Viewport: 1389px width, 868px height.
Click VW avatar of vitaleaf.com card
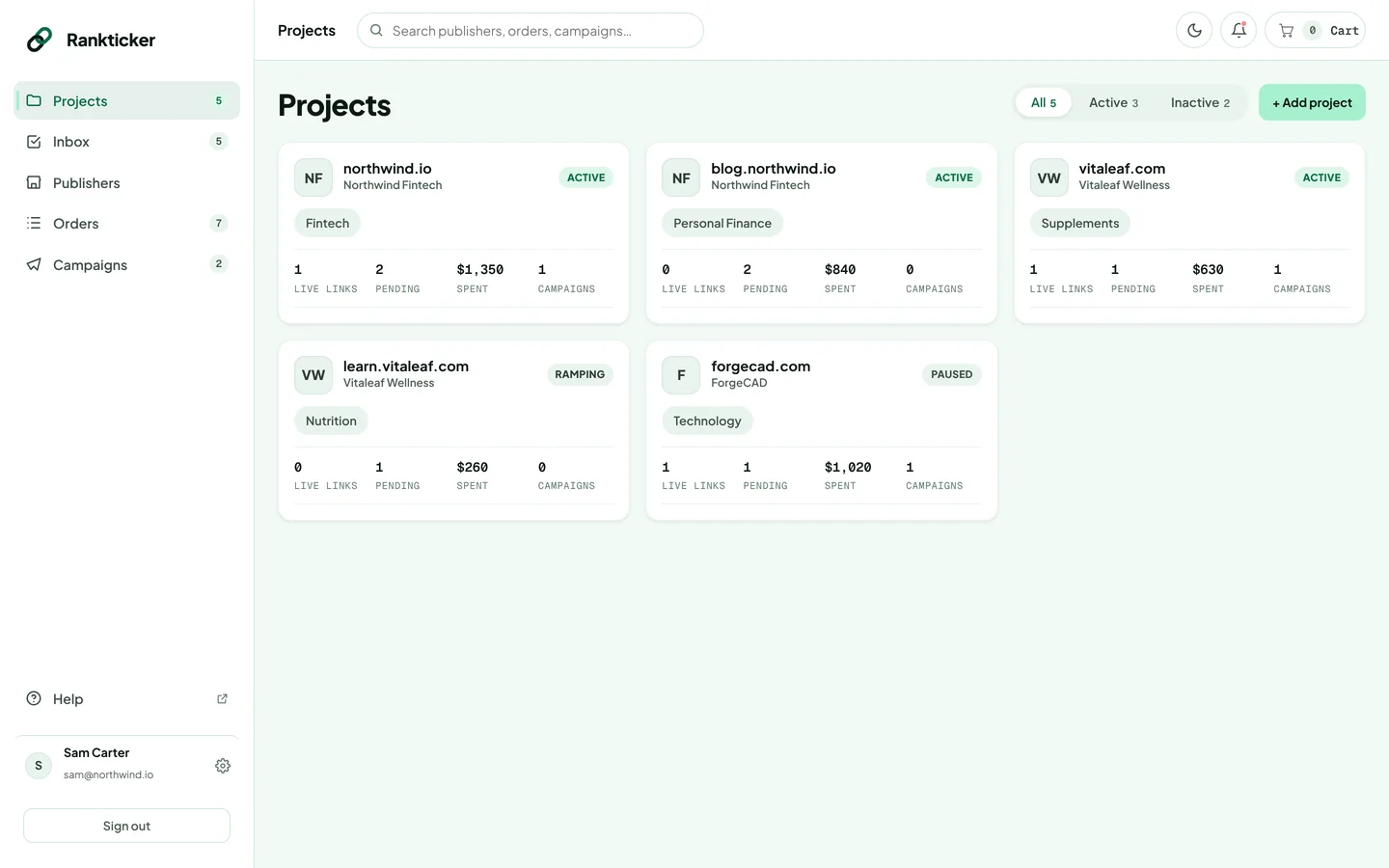[x=1049, y=177]
